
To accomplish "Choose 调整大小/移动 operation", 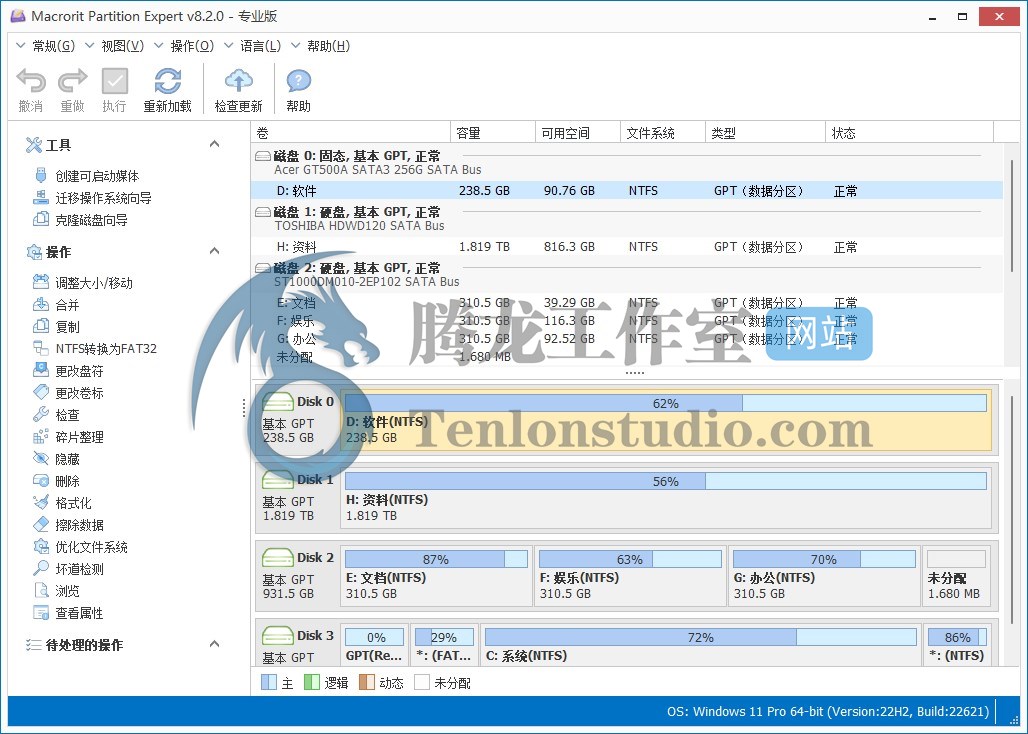I will [93, 283].
